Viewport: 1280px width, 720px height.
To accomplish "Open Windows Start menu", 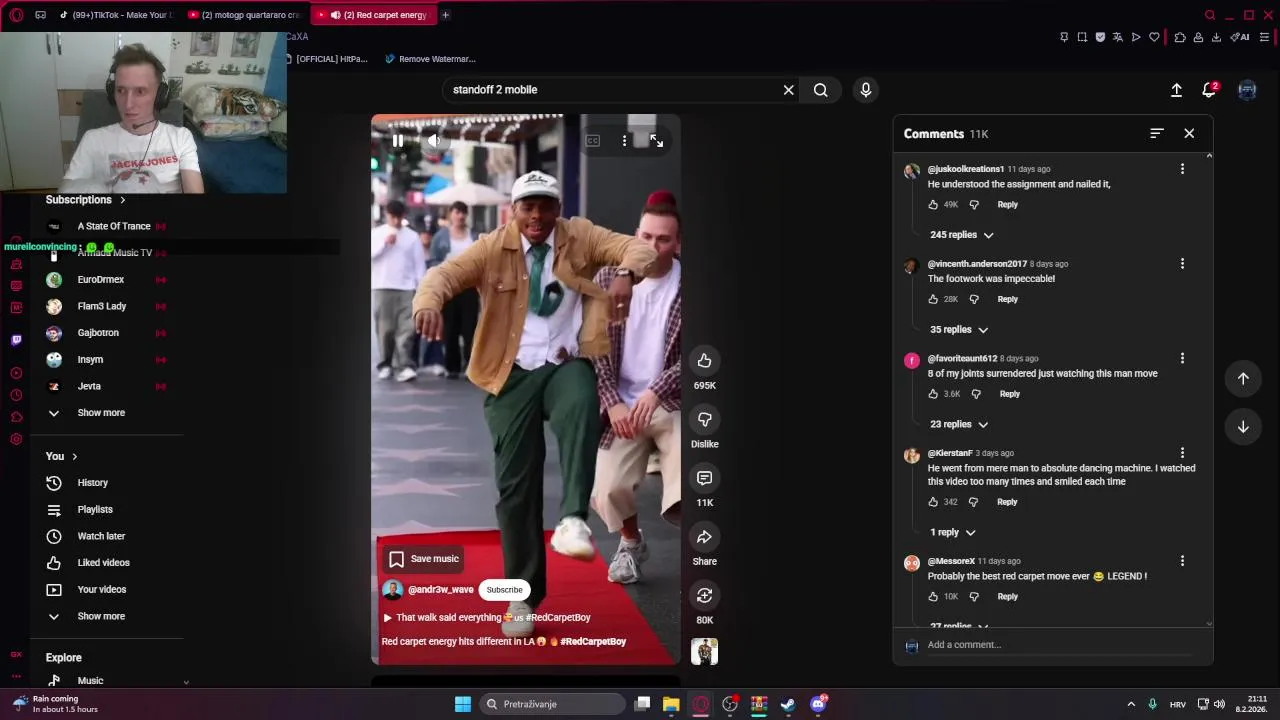I will (x=462, y=704).
